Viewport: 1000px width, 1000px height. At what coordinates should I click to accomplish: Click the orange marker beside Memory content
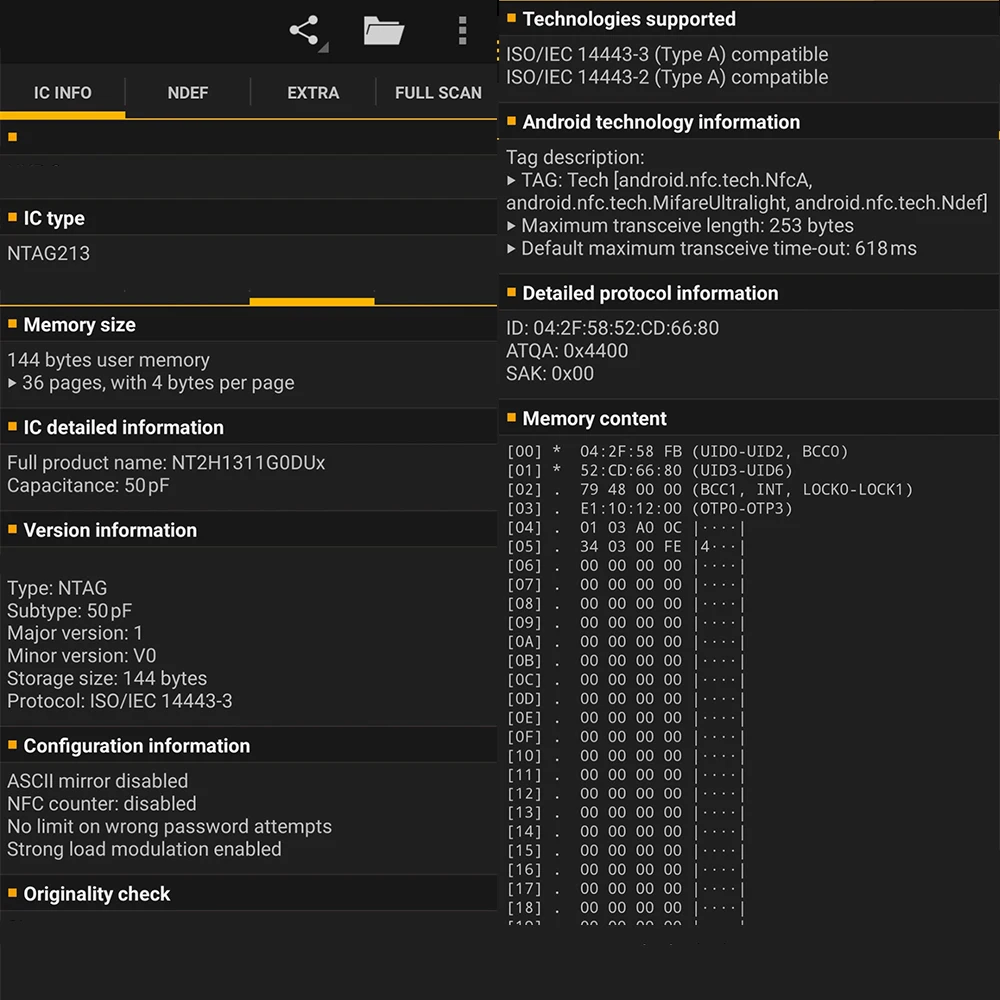512,418
